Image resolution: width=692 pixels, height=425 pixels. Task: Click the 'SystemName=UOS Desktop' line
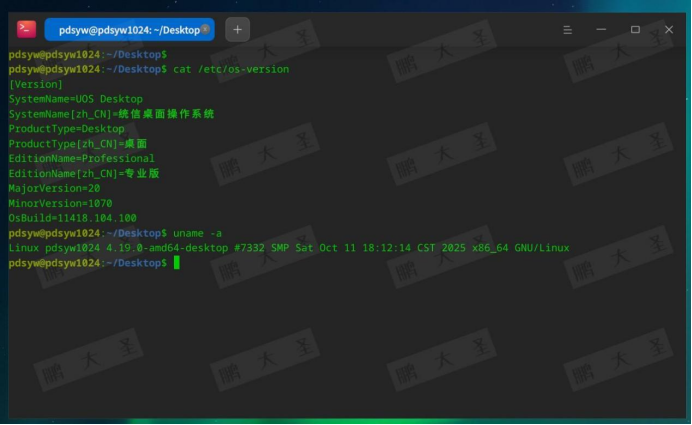click(x=75, y=99)
